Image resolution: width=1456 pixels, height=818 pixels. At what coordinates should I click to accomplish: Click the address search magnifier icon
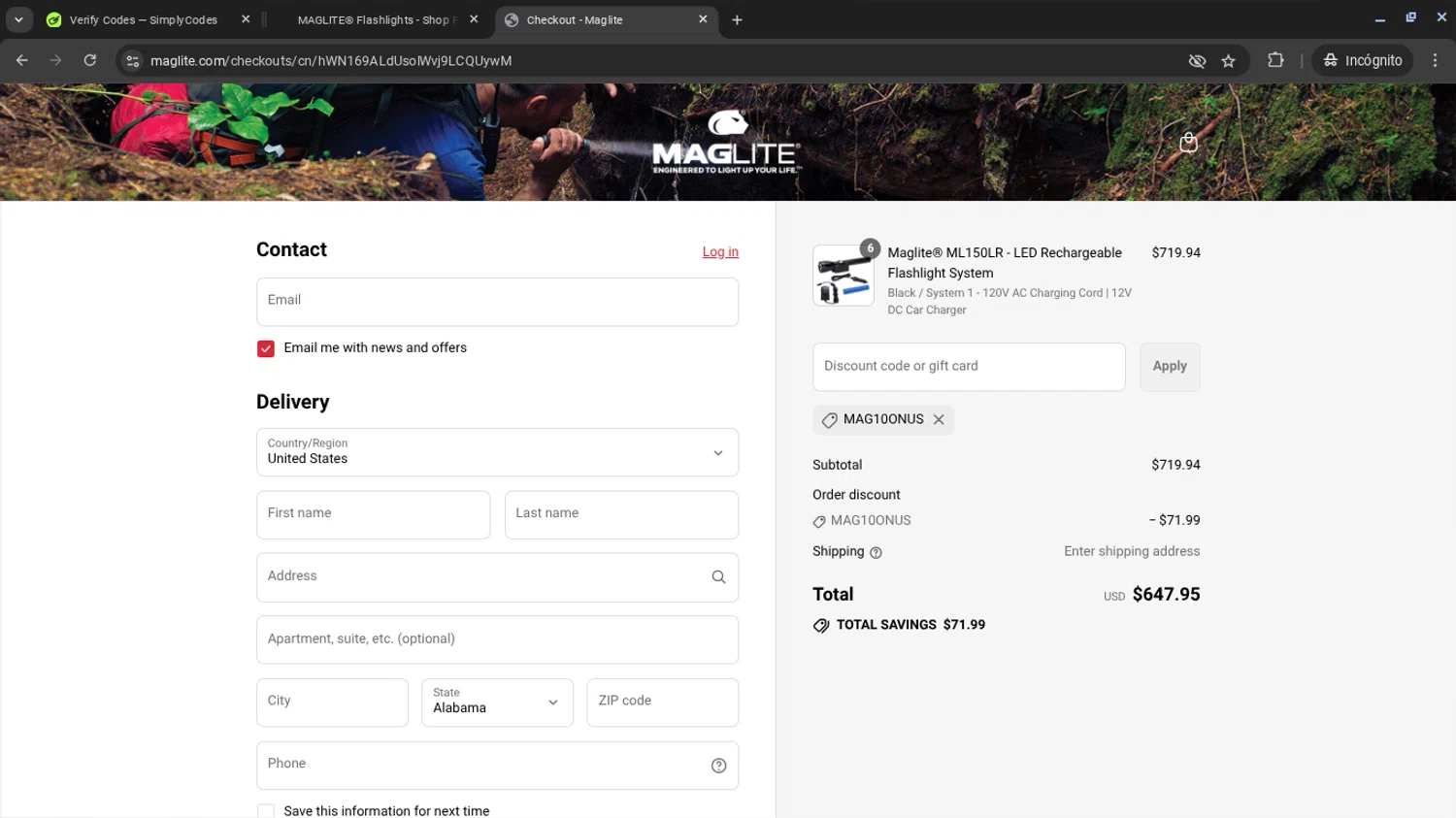(718, 577)
